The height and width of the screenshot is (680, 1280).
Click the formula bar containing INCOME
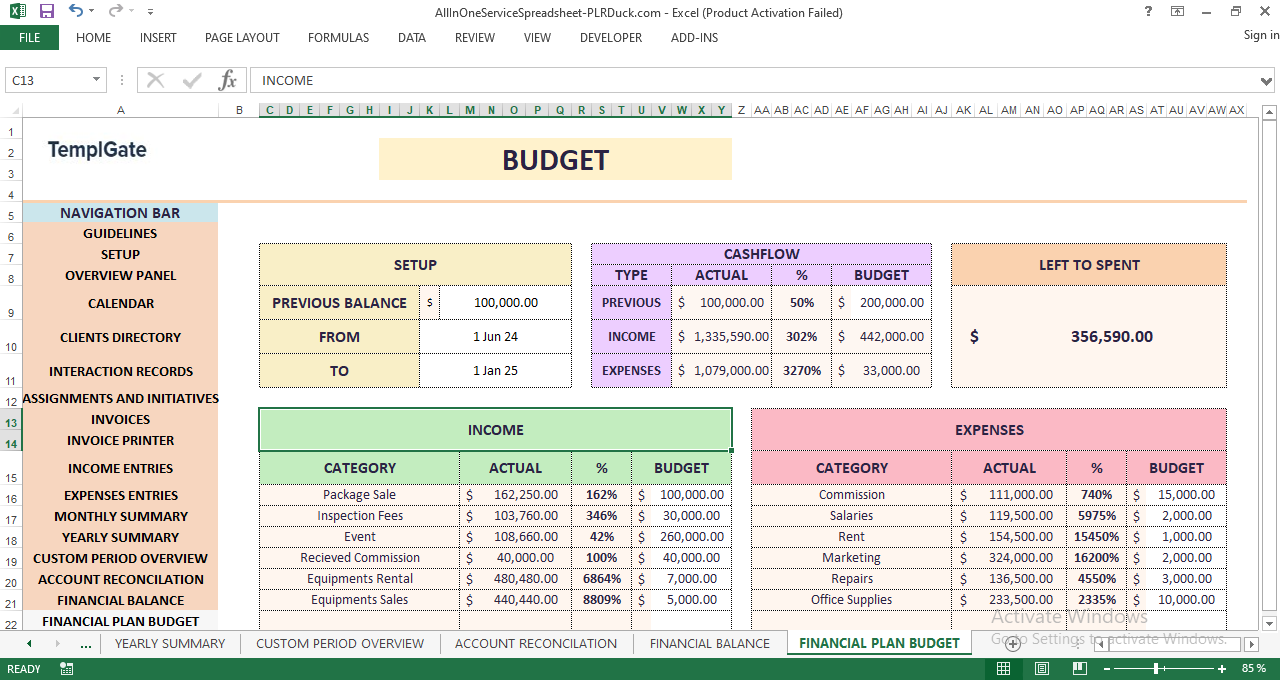click(754, 80)
